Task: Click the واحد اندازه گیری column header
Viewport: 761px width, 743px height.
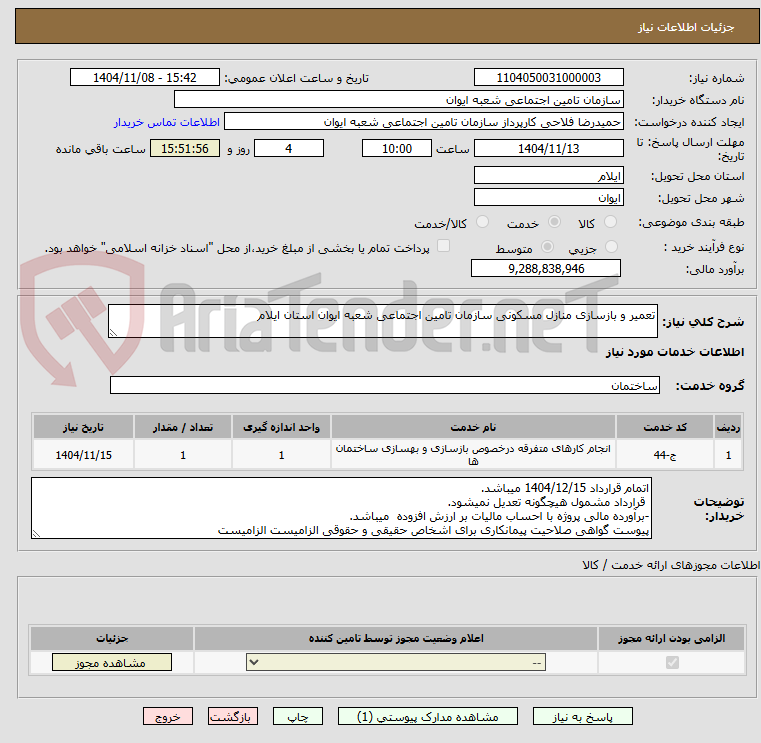Action: [281, 427]
